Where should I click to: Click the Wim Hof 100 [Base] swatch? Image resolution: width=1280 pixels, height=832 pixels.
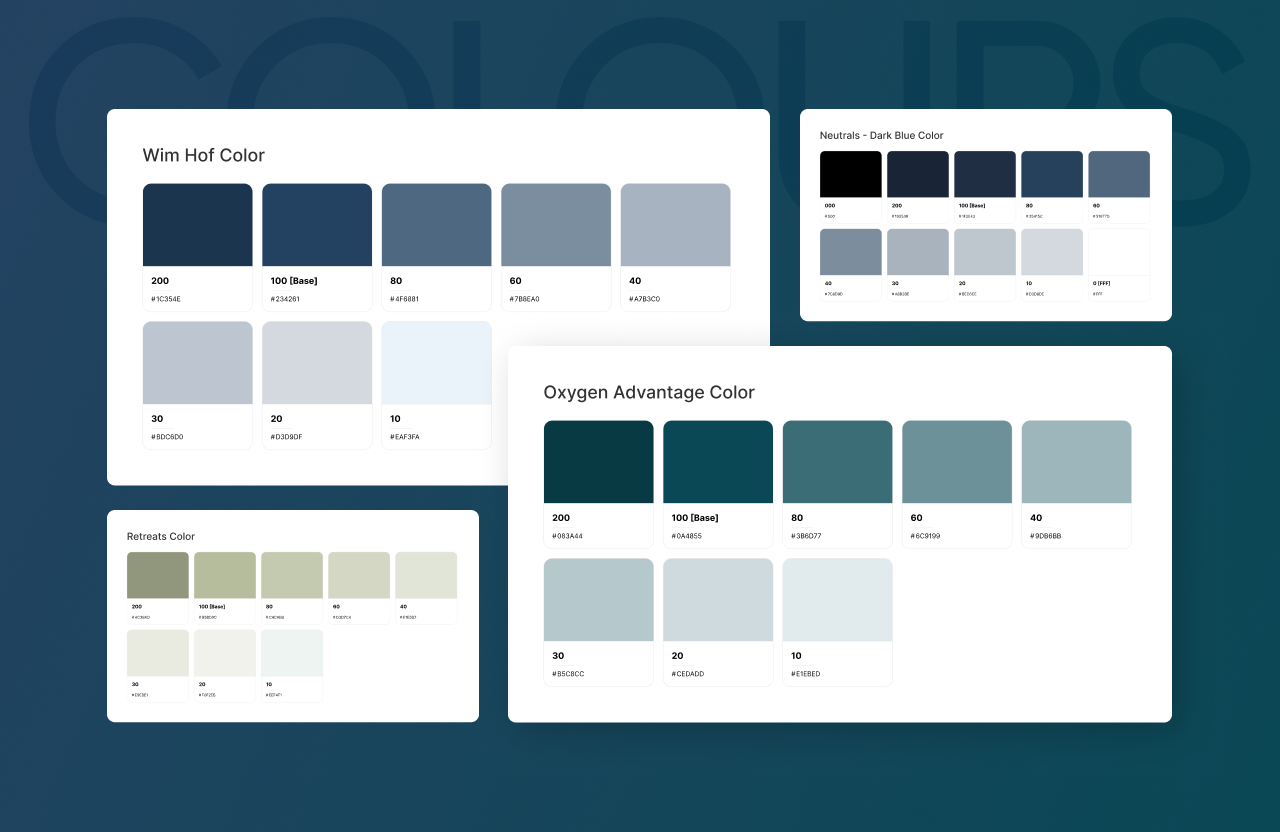tap(316, 224)
